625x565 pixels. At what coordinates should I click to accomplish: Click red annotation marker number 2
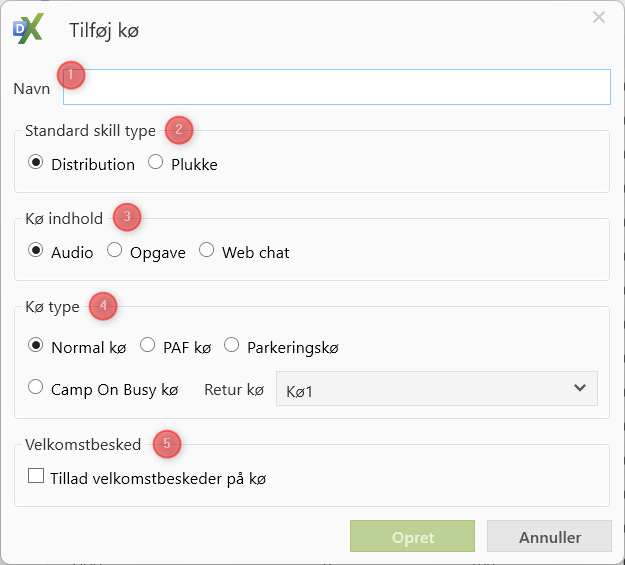pos(178,129)
